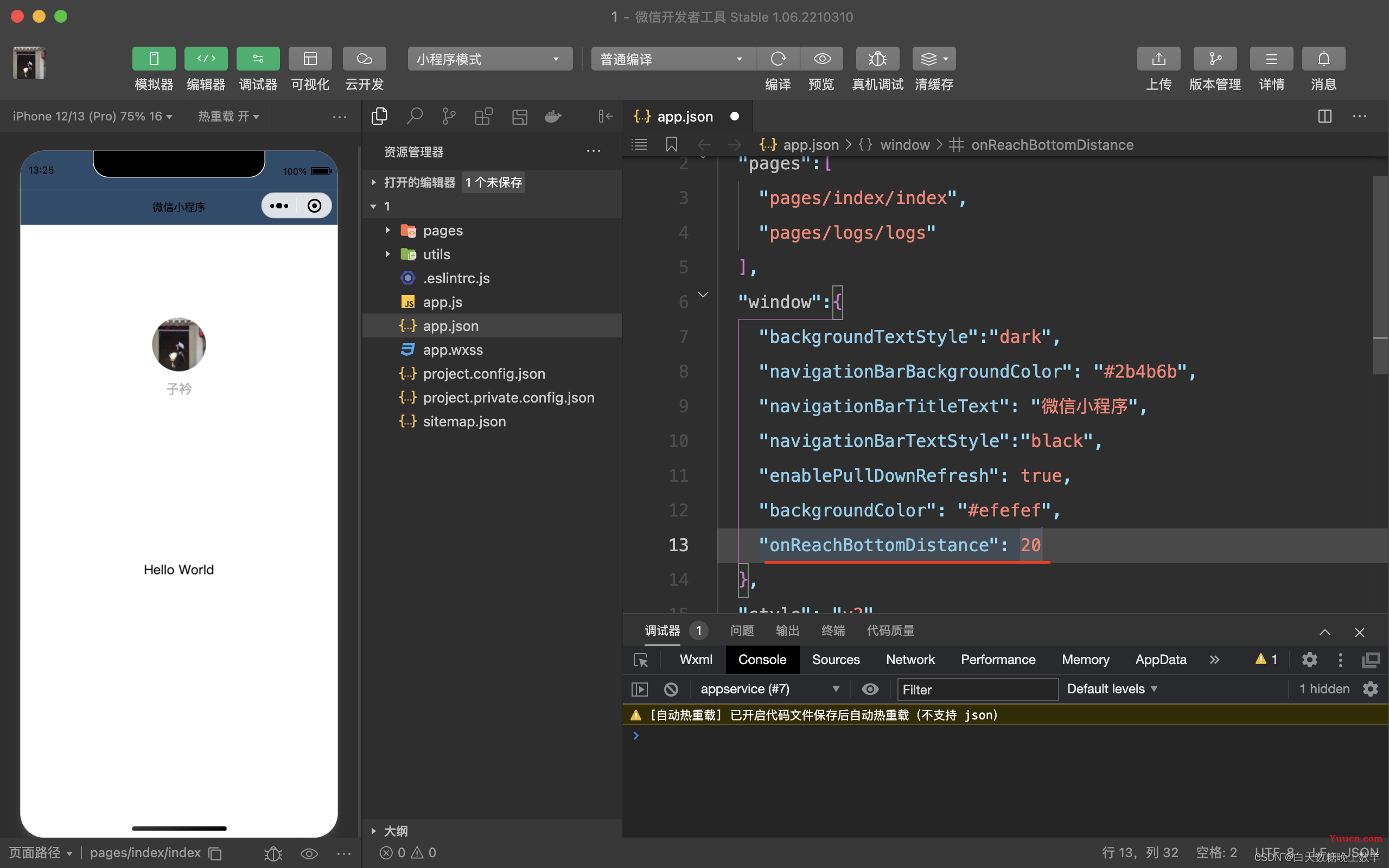Open the 可视化 visual layout tool
1389x868 pixels.
pos(310,59)
